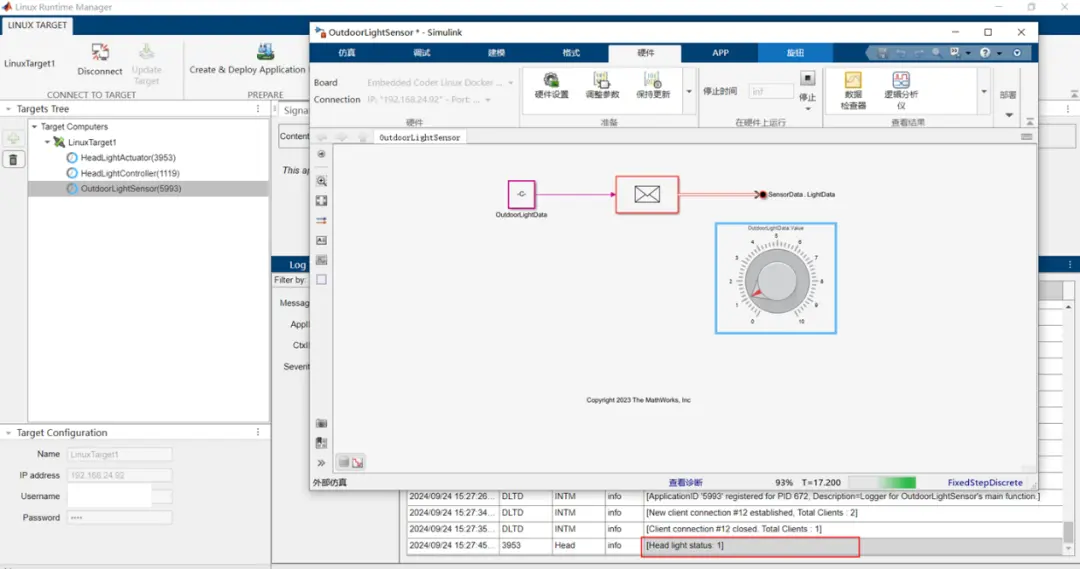Click the SensorData.LightData port label
Viewport: 1080px width, 569px height.
(x=801, y=195)
